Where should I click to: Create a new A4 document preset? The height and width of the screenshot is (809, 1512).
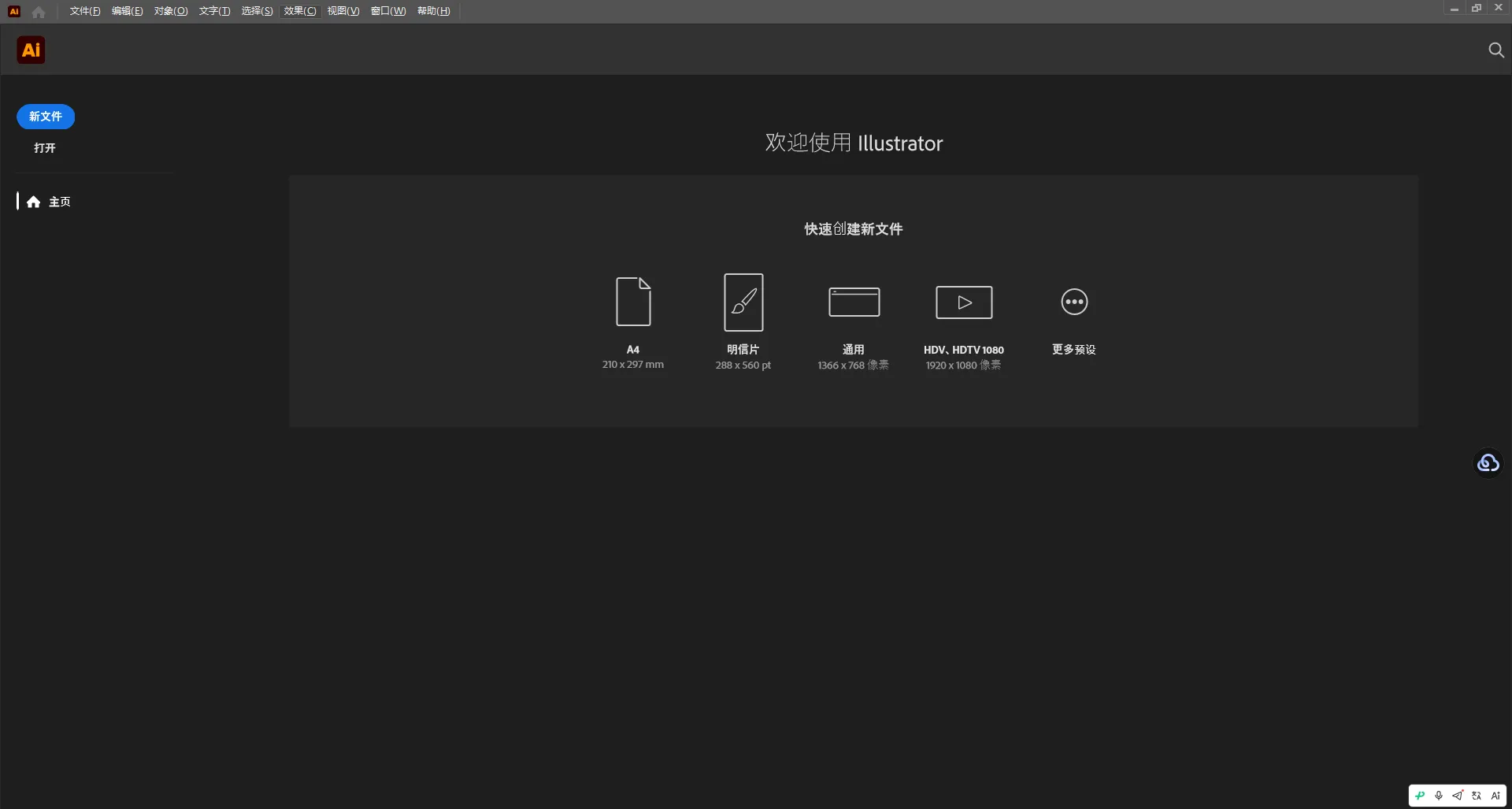pyautogui.click(x=633, y=302)
